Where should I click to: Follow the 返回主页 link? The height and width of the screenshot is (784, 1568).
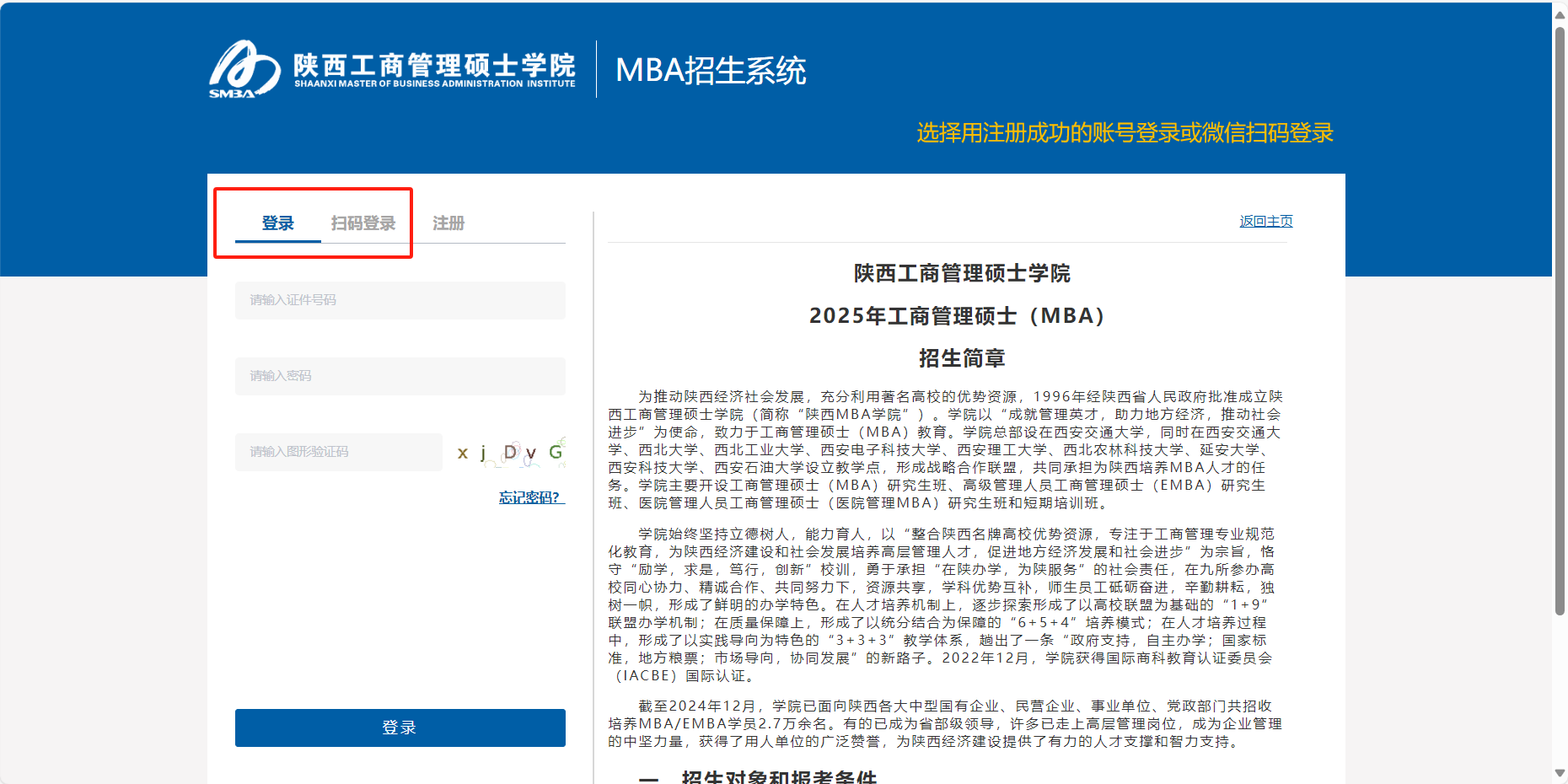coord(1265,221)
